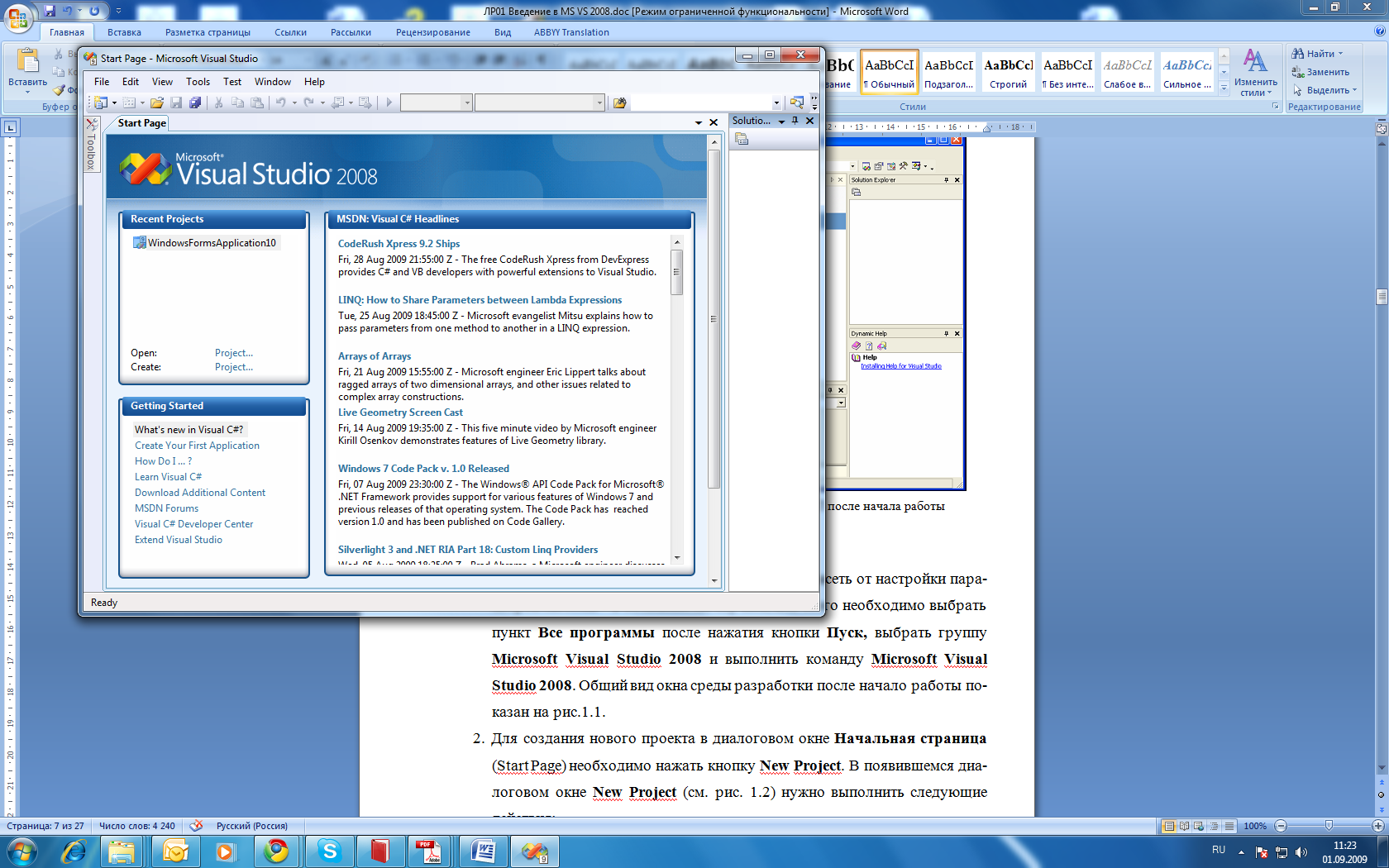The height and width of the screenshot is (868, 1389).
Task: Toggle Word ruler view button
Action: pyautogui.click(x=1382, y=128)
